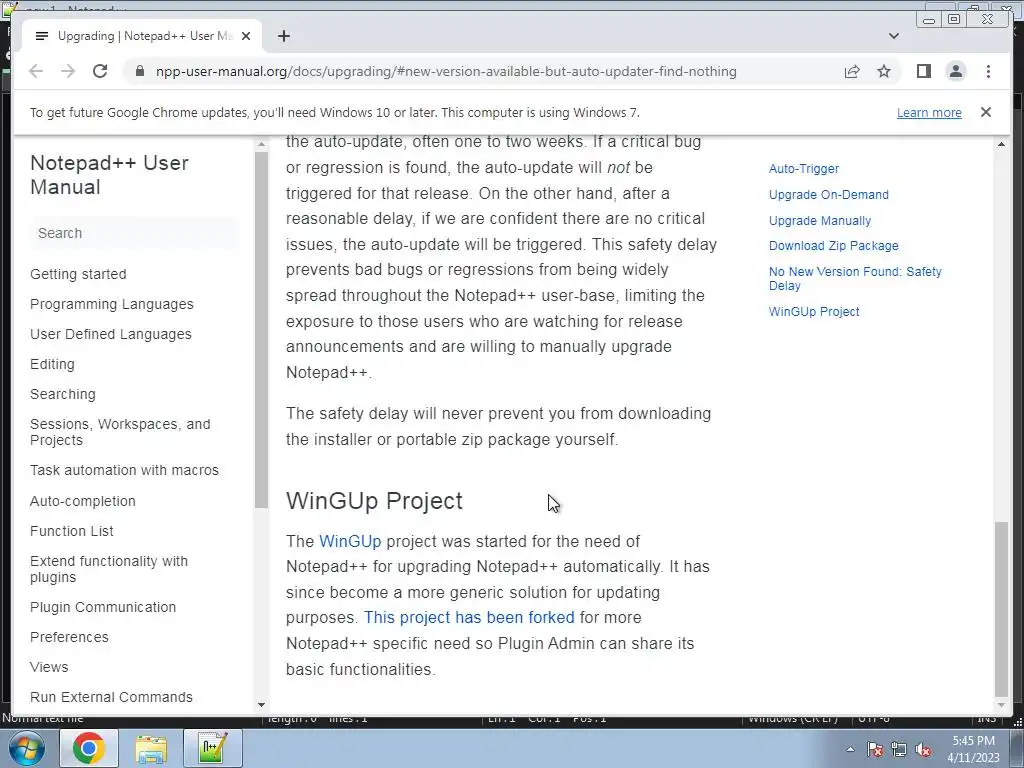Screen dimensions: 1024x768
Task: Click sidebar scrollbar up arrow
Action: (x=261, y=144)
